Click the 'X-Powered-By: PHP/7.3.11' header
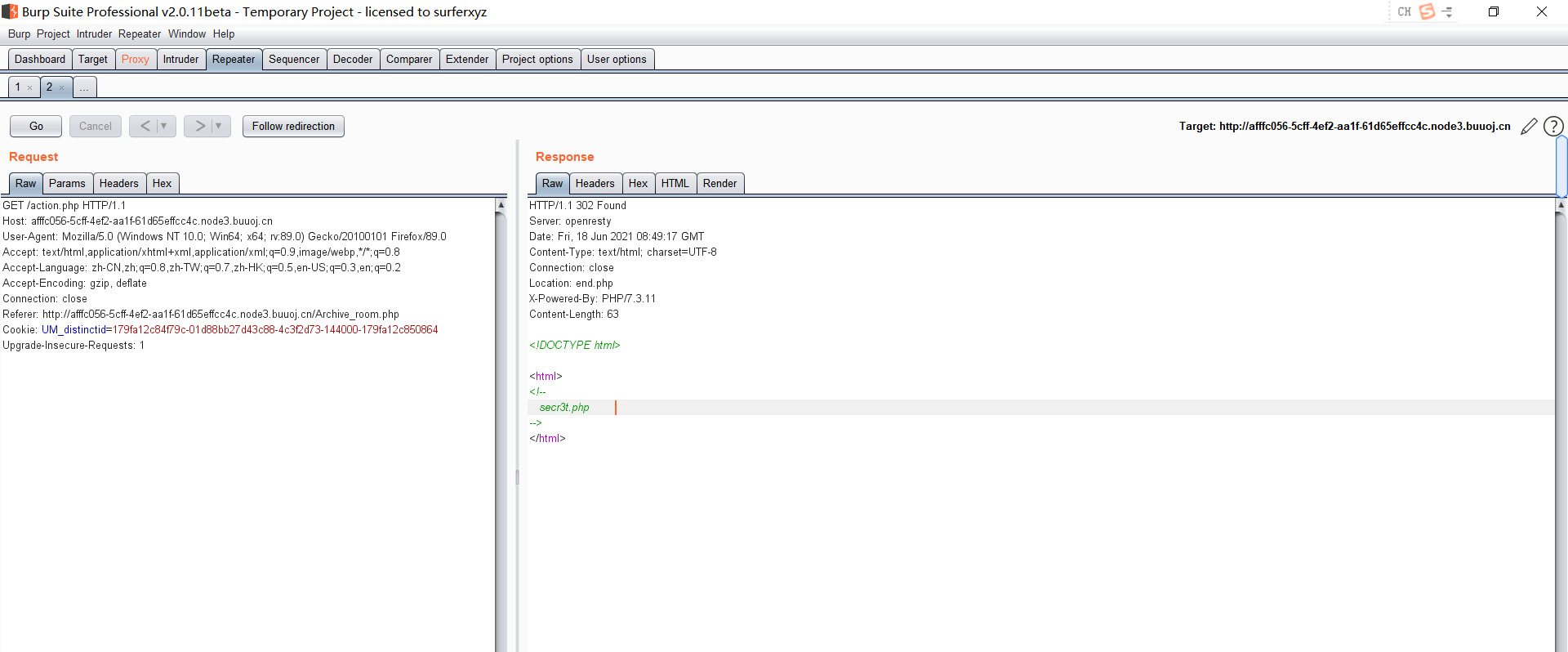1568x652 pixels. [x=593, y=299]
